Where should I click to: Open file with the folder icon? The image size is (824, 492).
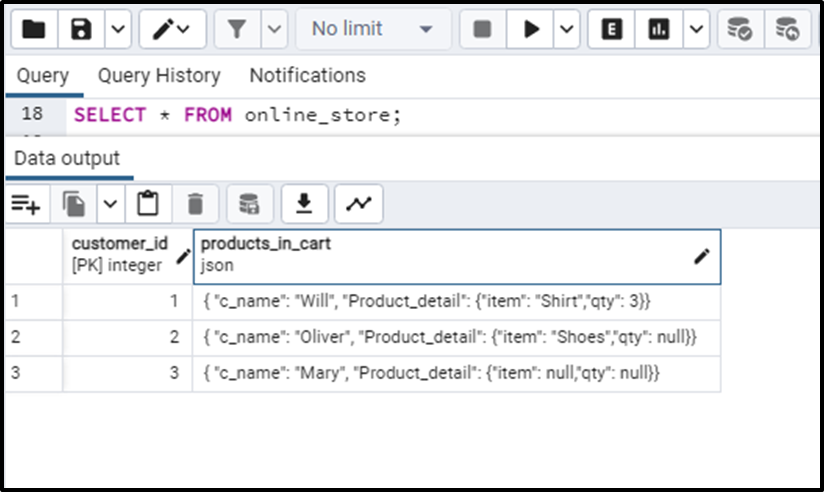pos(34,29)
